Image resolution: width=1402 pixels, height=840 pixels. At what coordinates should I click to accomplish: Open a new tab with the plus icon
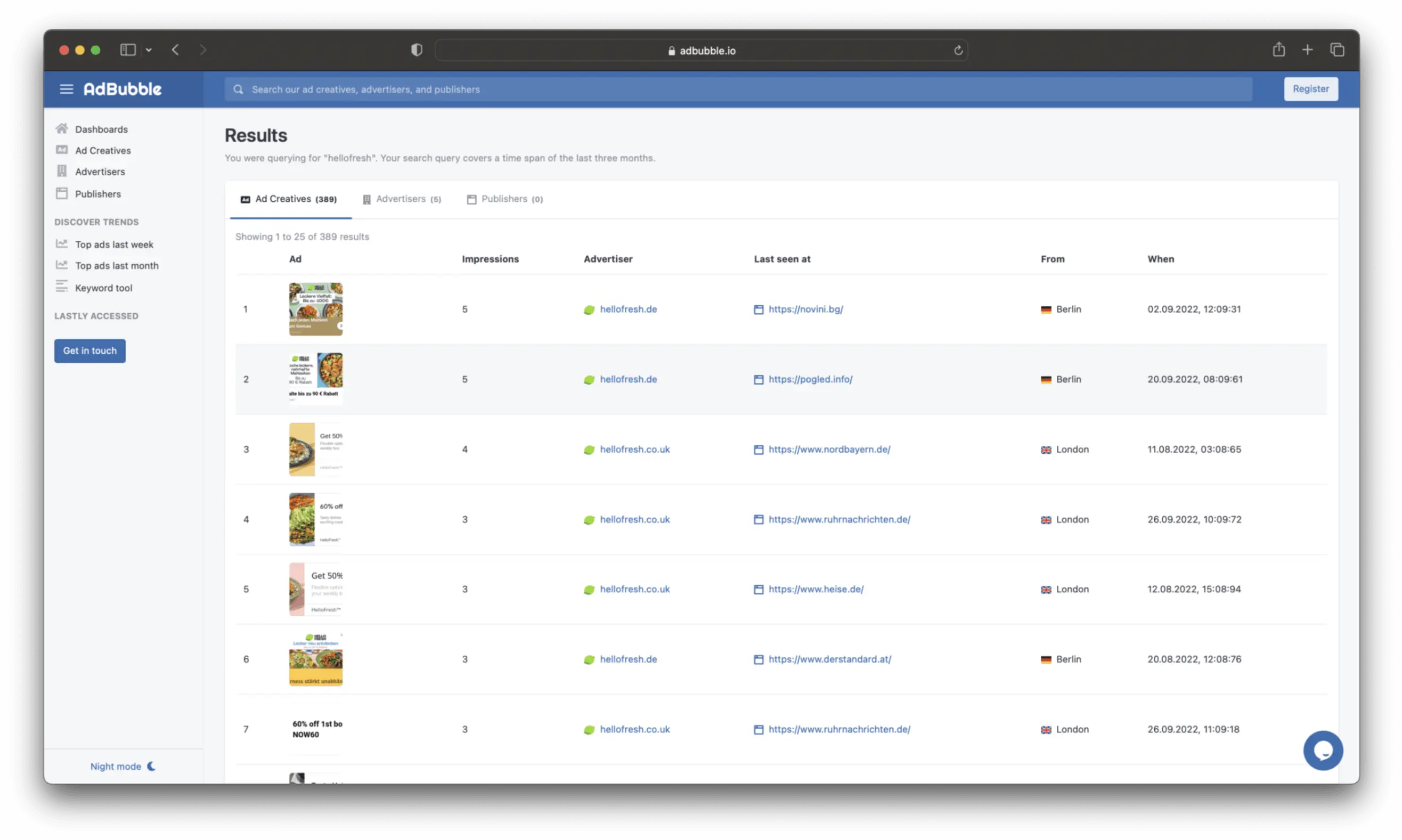1307,50
